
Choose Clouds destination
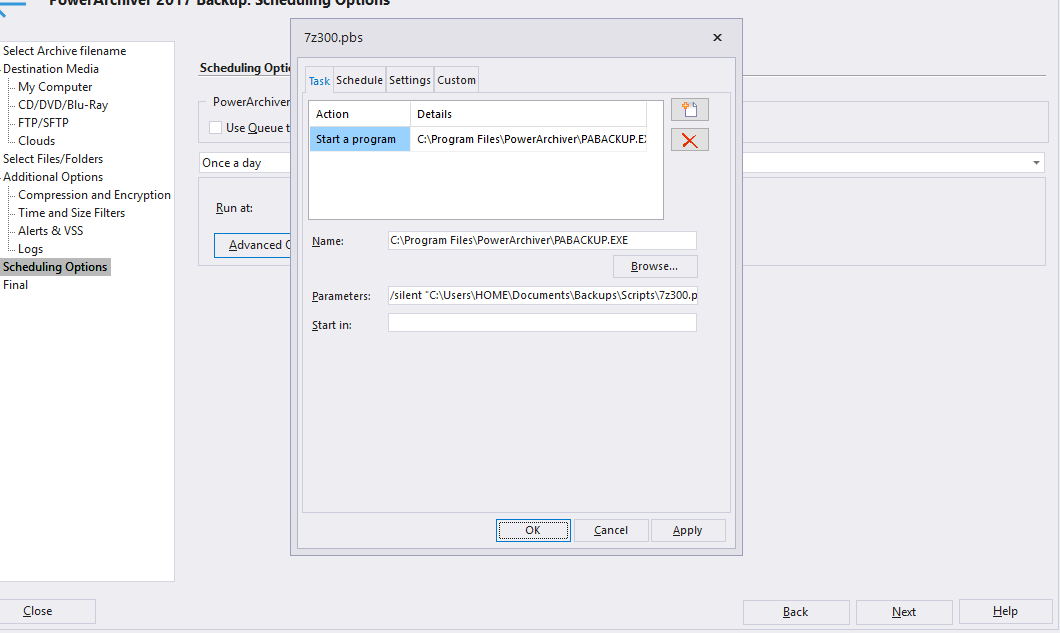point(37,141)
